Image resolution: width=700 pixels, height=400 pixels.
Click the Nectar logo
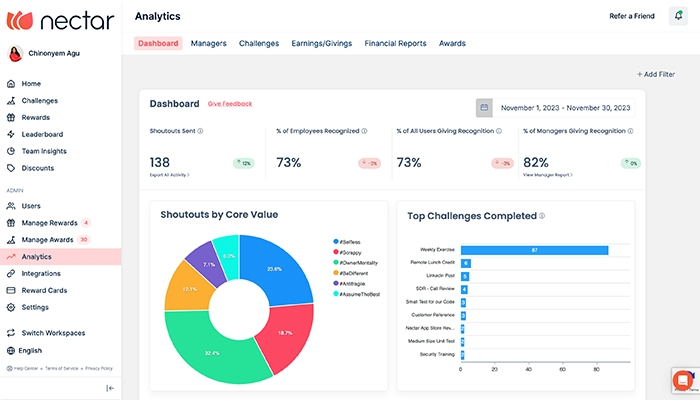coord(60,21)
